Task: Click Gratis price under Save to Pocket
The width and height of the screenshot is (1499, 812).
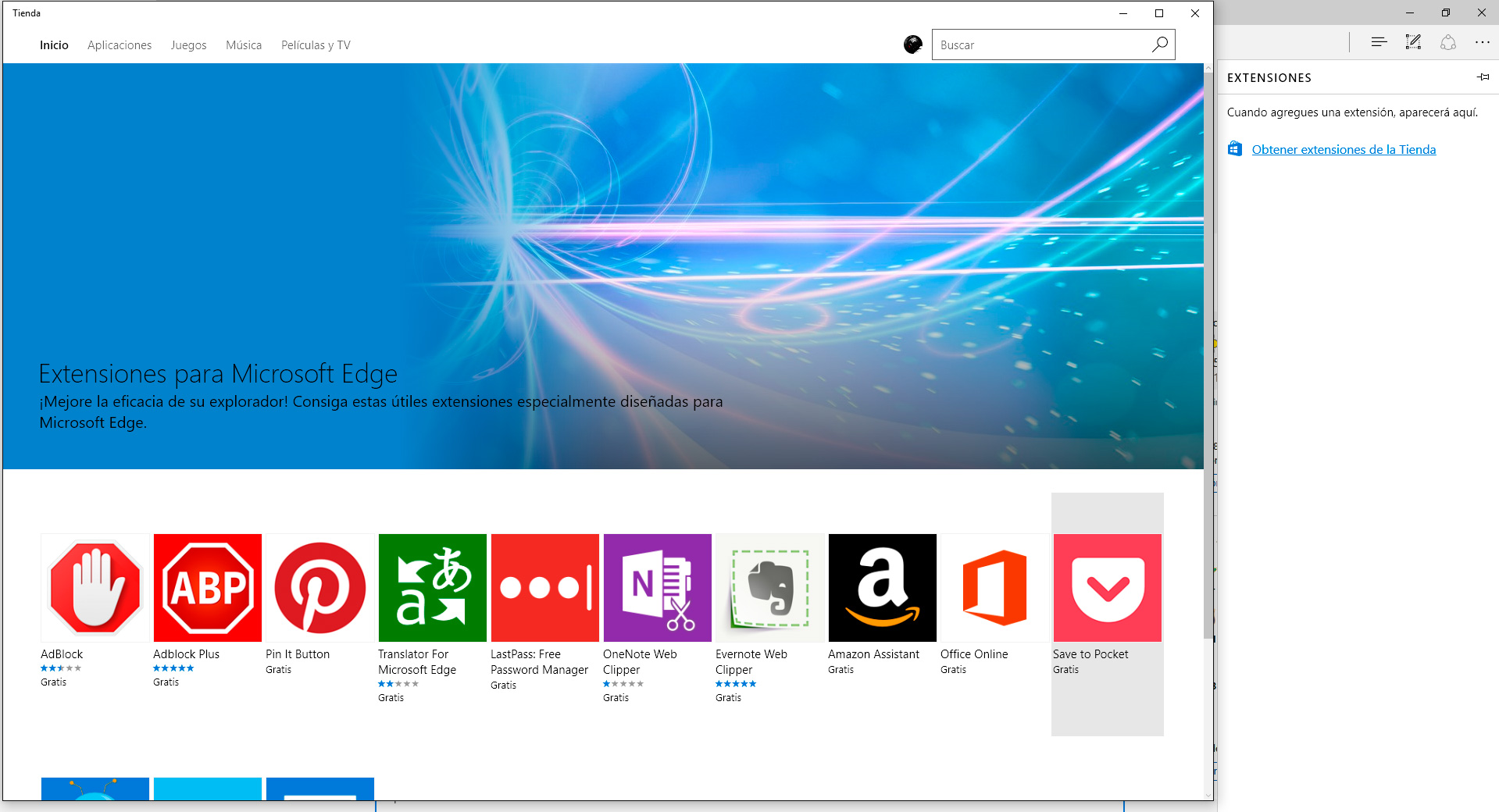Action: (1065, 670)
